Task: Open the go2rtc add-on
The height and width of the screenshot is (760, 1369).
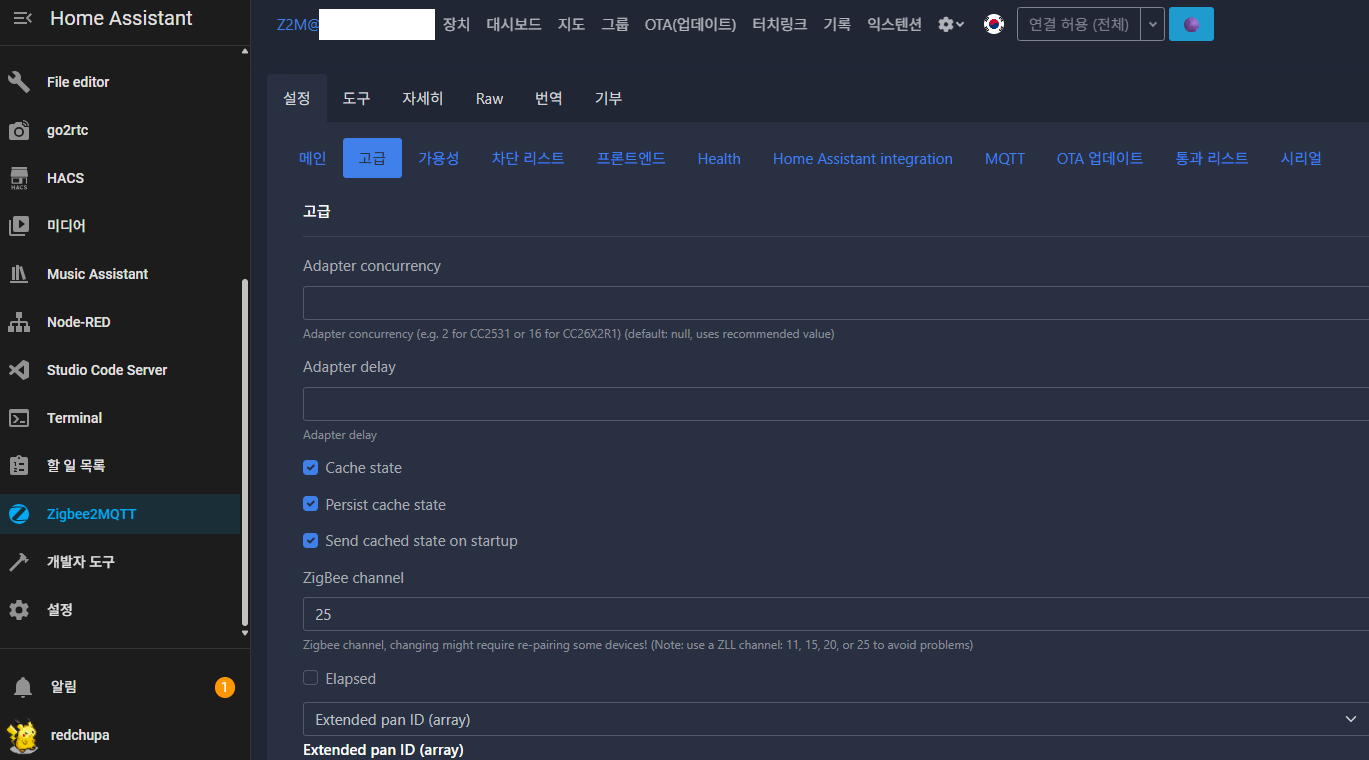Action: (x=66, y=129)
